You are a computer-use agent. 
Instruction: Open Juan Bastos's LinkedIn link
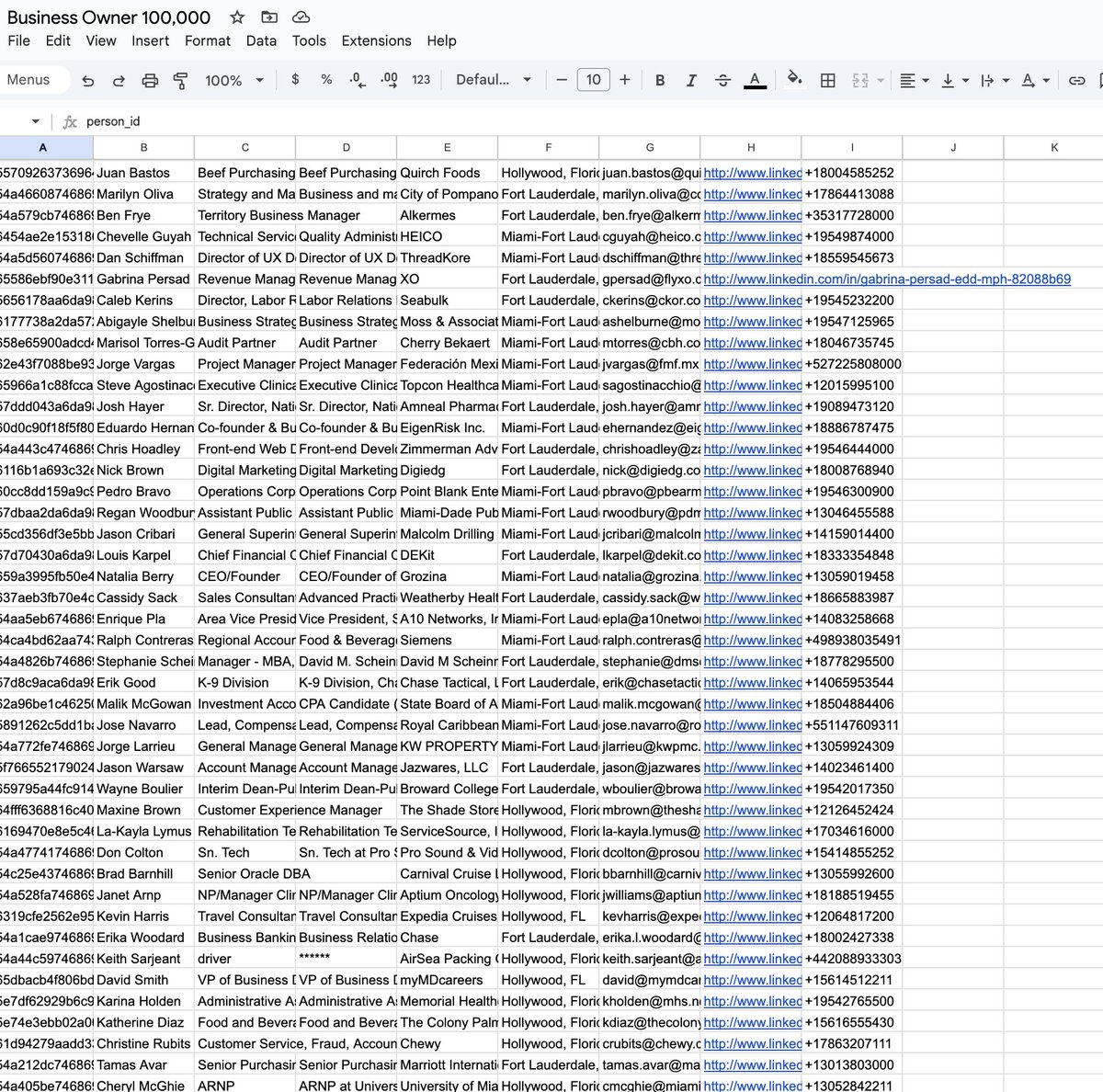pyautogui.click(x=752, y=173)
